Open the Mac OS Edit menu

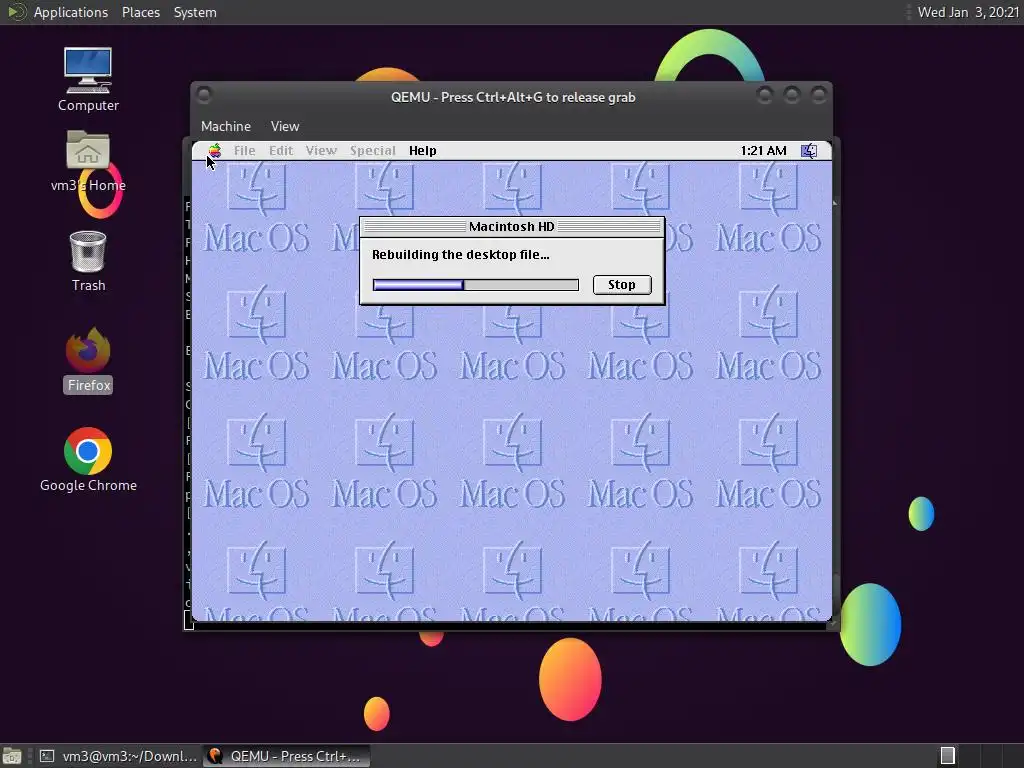[281, 151]
